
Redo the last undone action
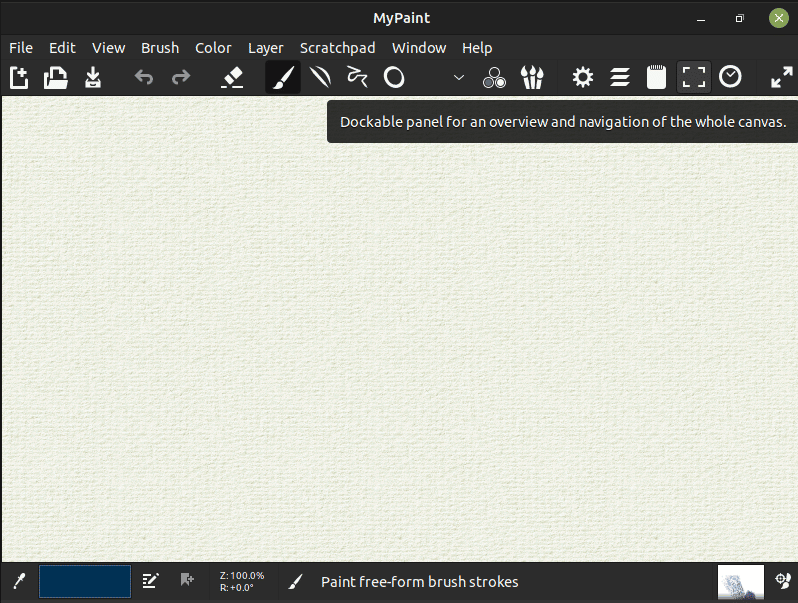181,77
